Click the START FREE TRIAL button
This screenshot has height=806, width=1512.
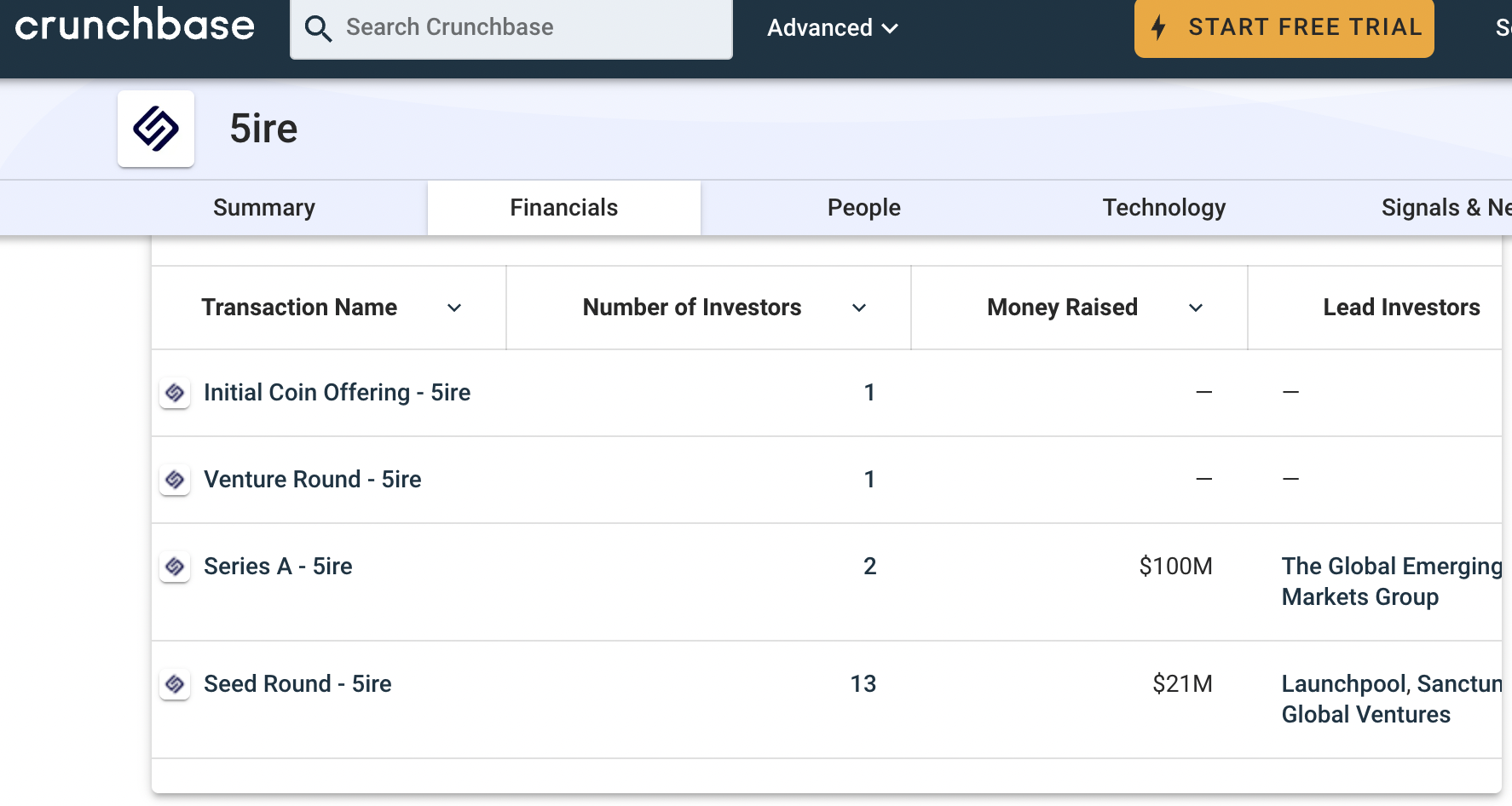point(1284,27)
